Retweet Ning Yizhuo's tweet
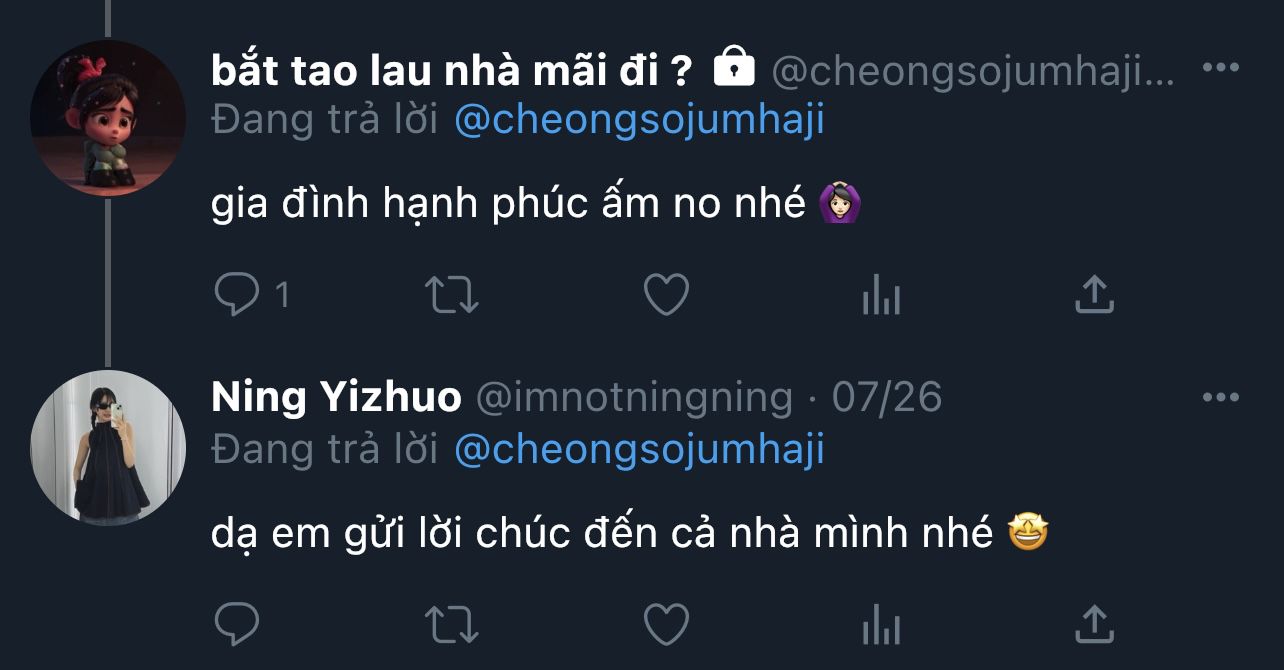Image resolution: width=1284 pixels, height=670 pixels. point(452,625)
